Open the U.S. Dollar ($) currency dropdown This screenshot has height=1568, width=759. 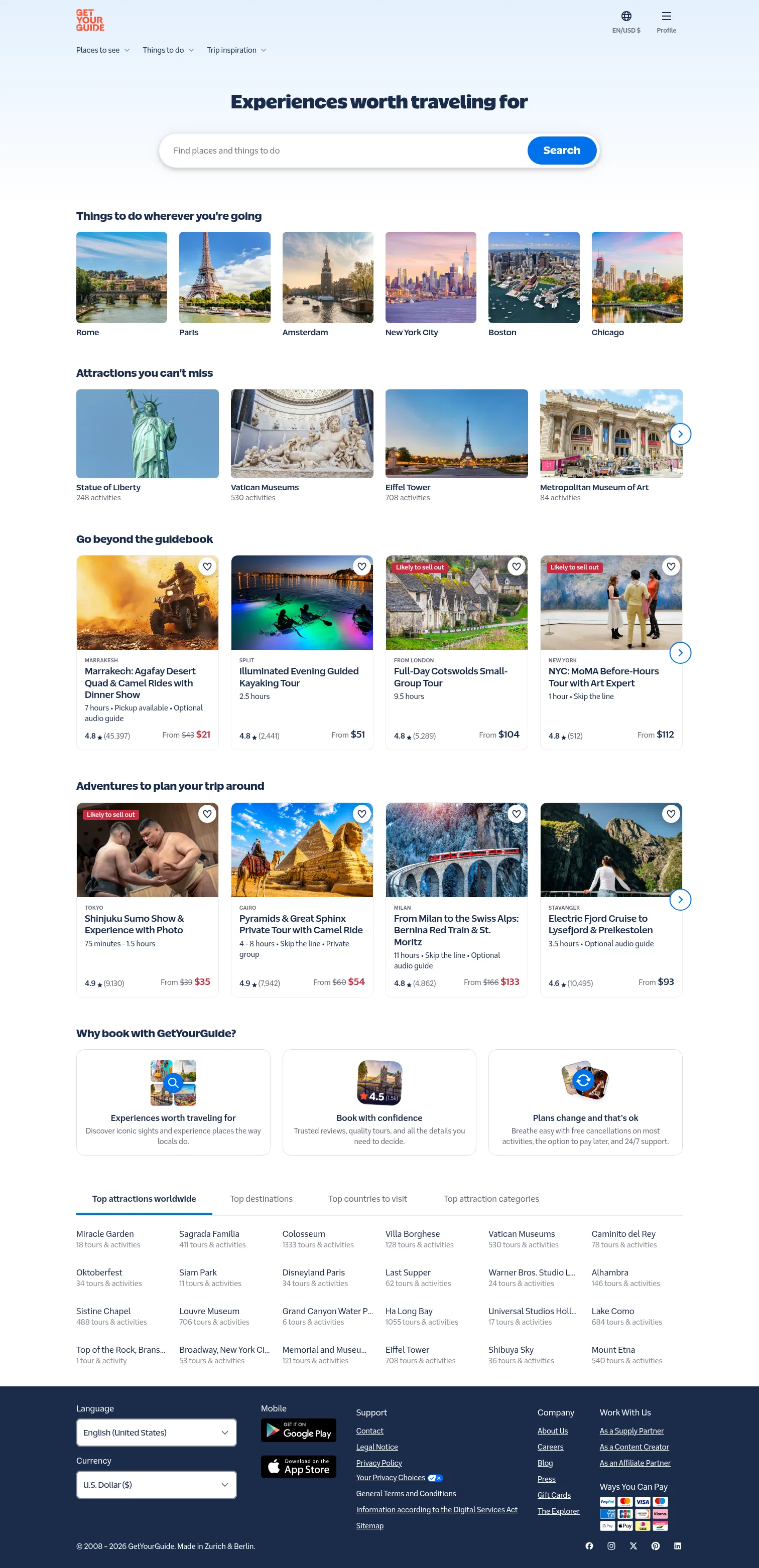[x=156, y=1485]
